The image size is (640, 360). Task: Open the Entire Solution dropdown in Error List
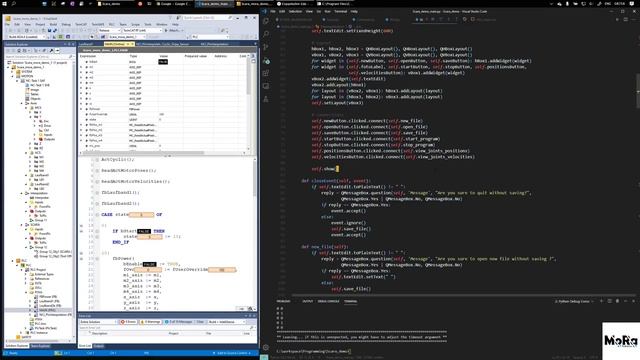(x=99, y=322)
